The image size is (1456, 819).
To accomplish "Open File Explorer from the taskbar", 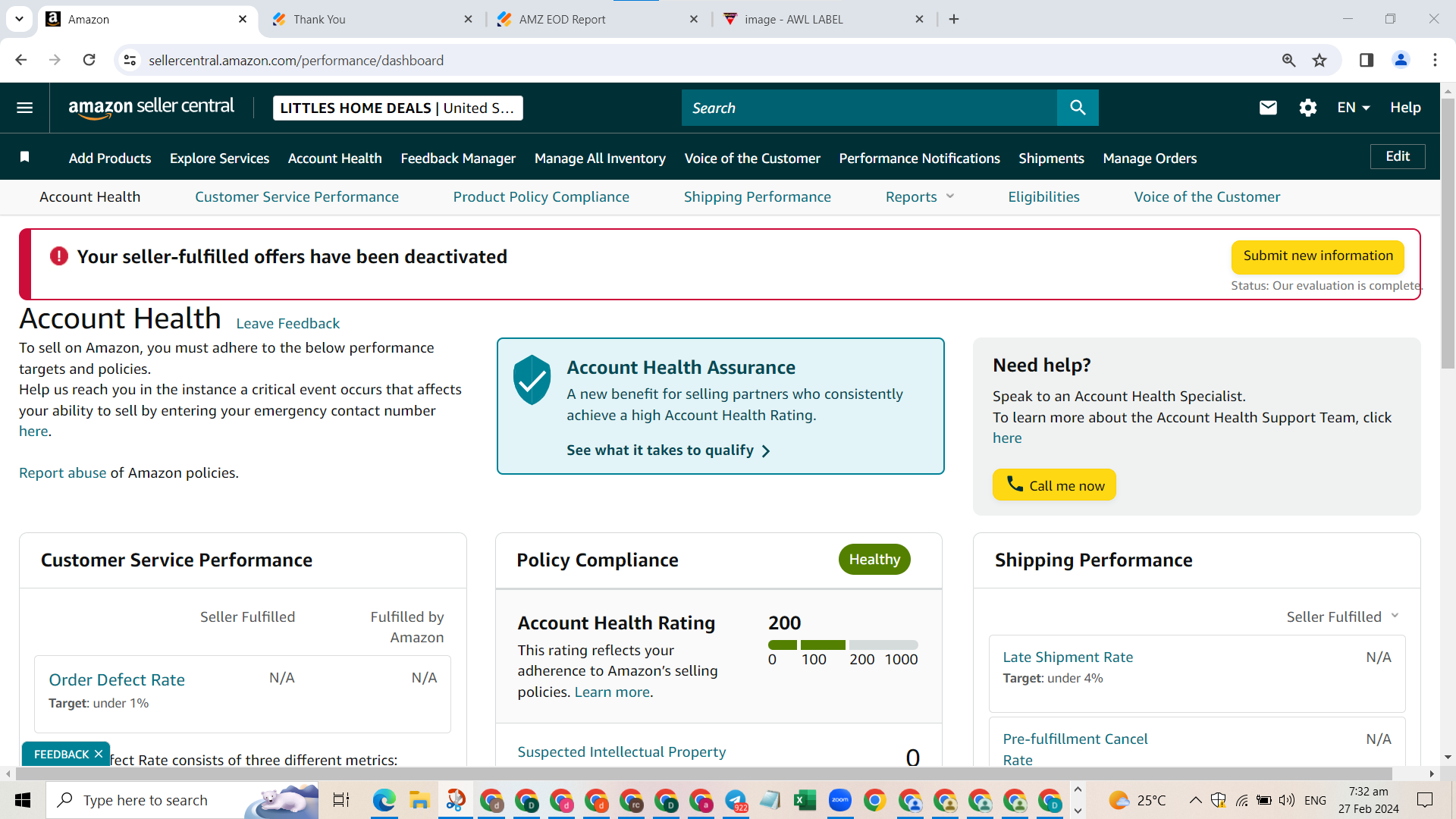I will click(419, 800).
